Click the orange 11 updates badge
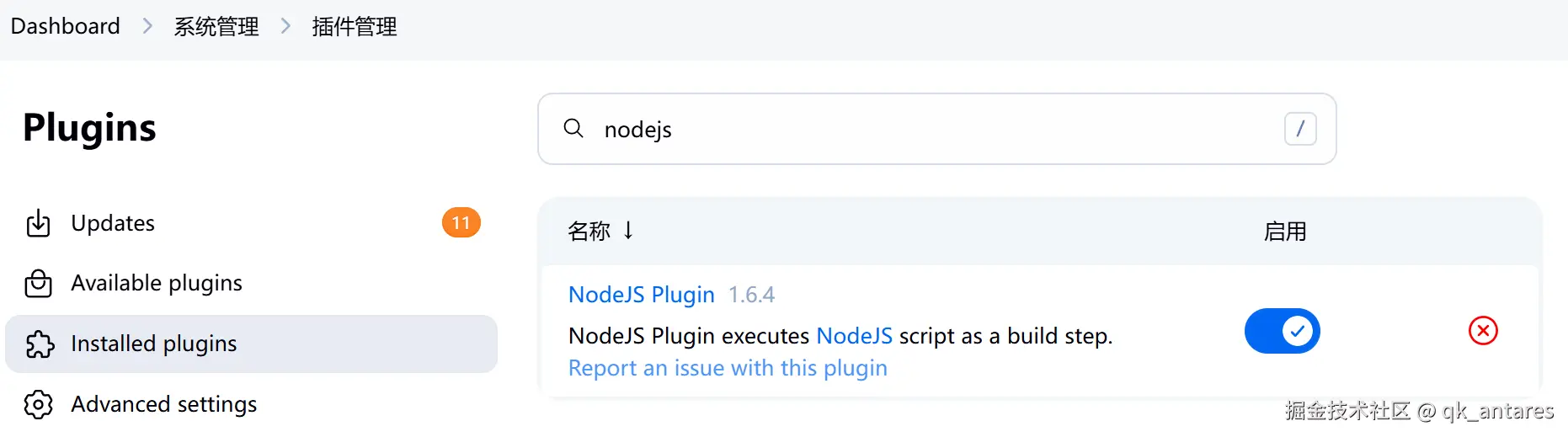Screen dimensions: 1568x437 tap(461, 223)
